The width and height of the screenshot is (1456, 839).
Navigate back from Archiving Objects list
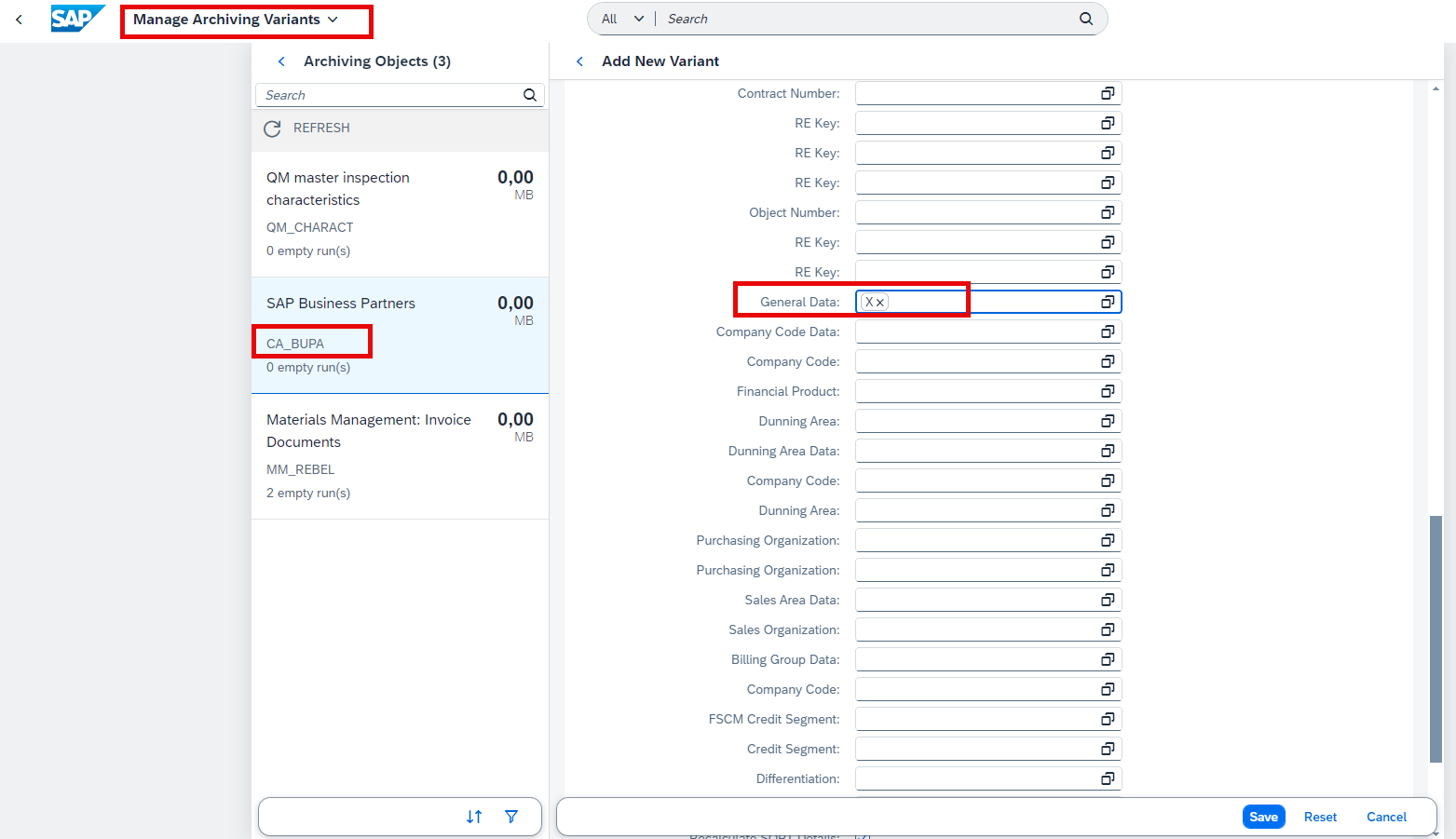pyautogui.click(x=281, y=61)
